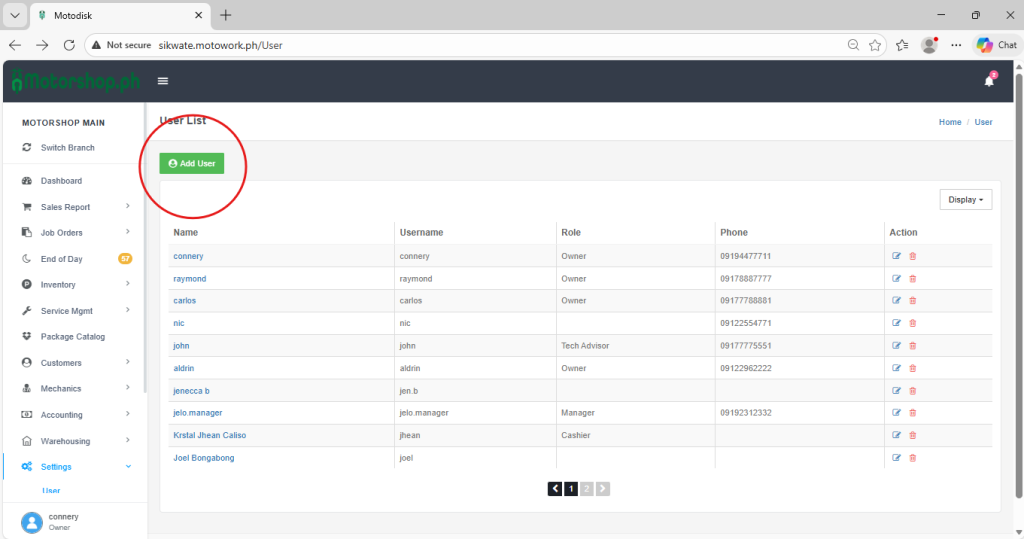Click edit icon for user connery
The height and width of the screenshot is (539, 1024).
(896, 256)
